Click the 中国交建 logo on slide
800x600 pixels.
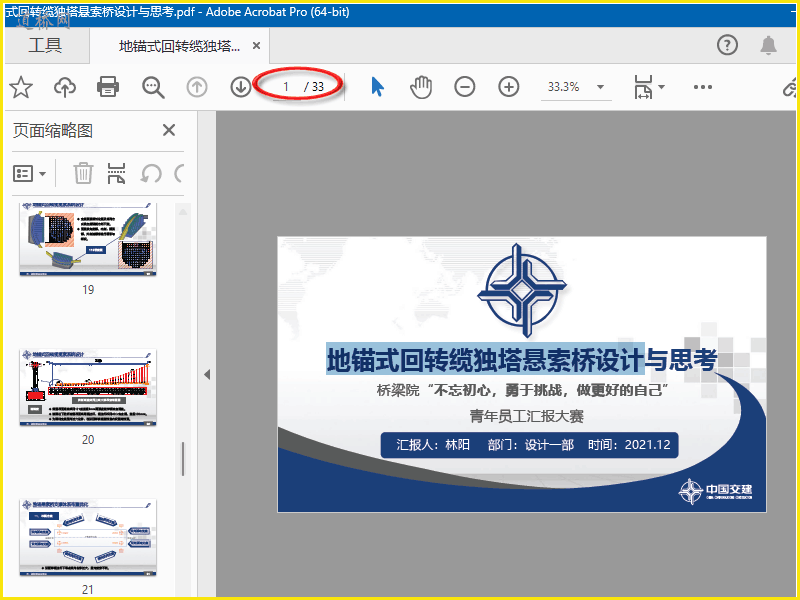(x=715, y=491)
